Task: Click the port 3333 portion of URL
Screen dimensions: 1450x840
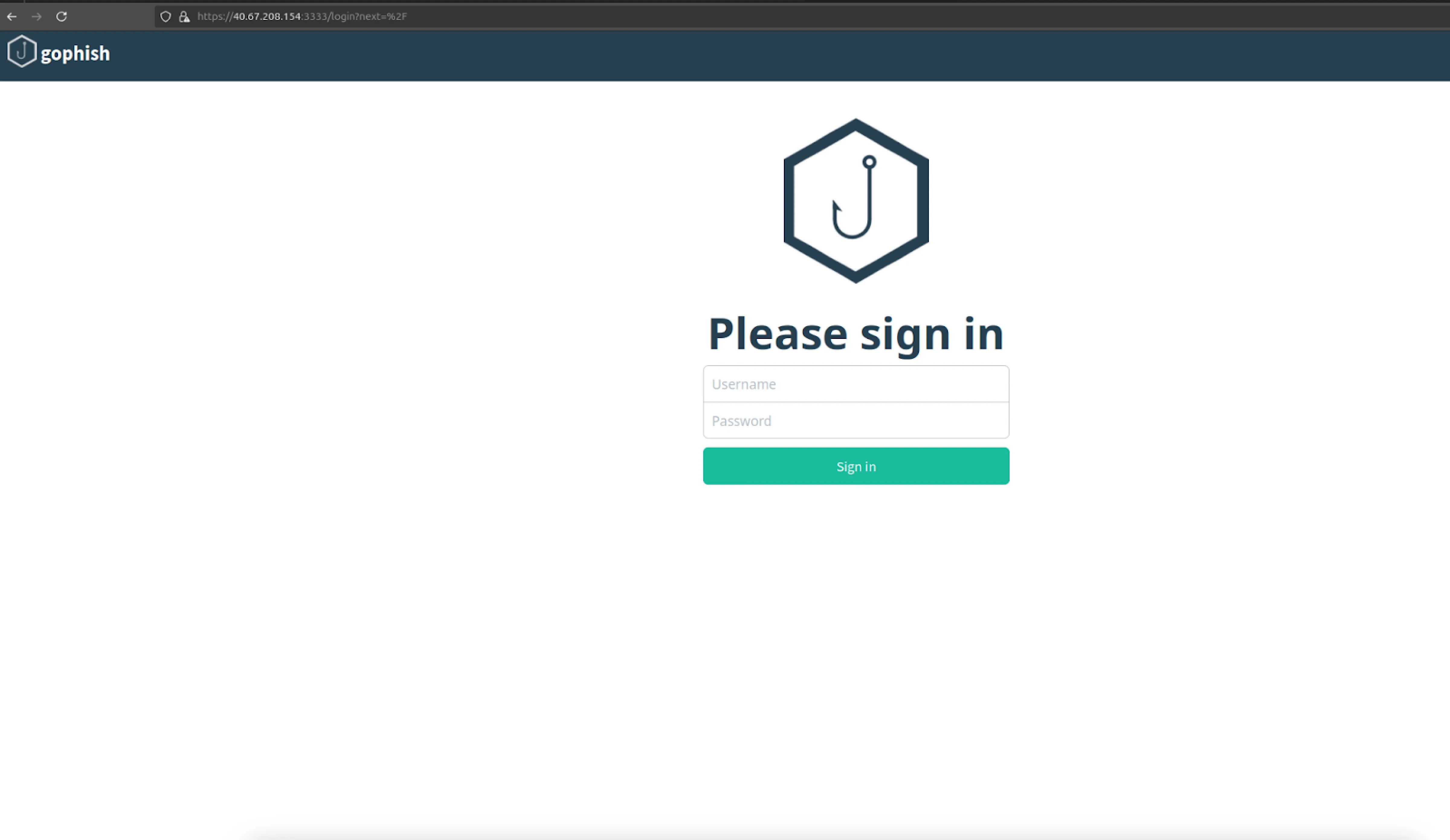Action: point(316,17)
